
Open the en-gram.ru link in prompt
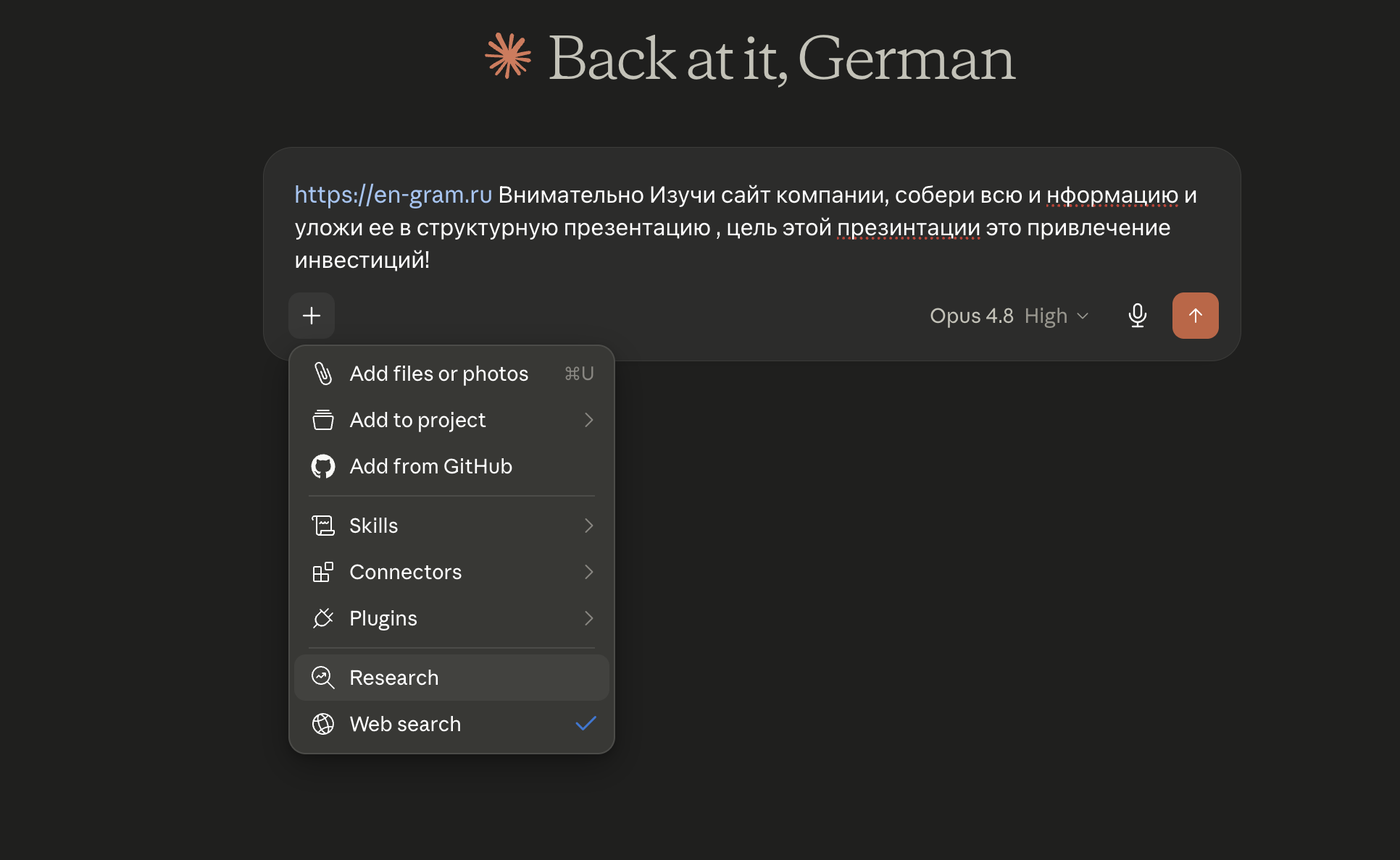click(x=393, y=194)
